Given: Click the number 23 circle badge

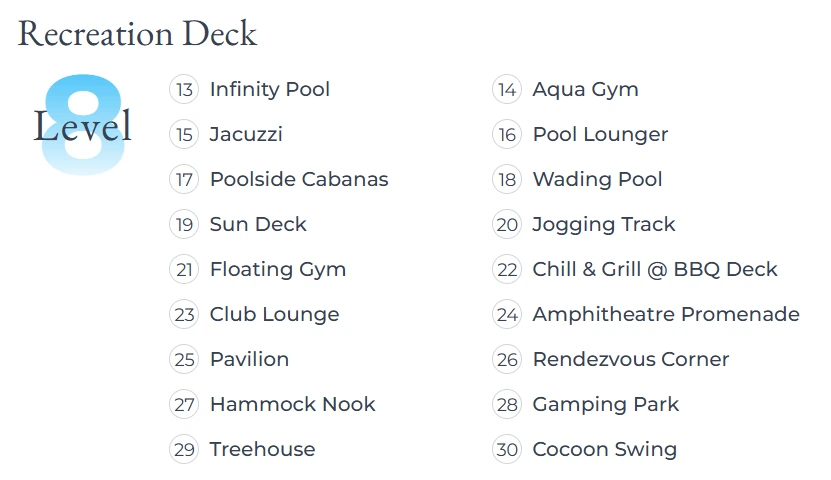Looking at the screenshot, I should tap(184, 315).
